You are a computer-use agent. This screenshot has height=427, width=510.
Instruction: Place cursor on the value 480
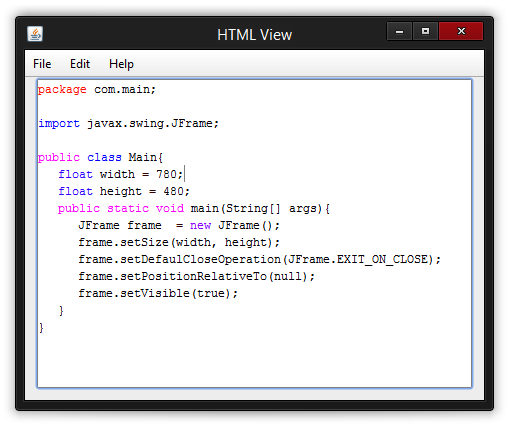pyautogui.click(x=173, y=191)
